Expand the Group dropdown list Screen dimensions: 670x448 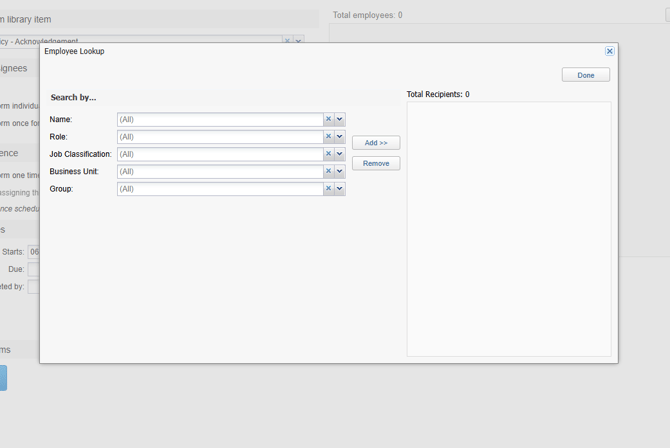click(340, 188)
